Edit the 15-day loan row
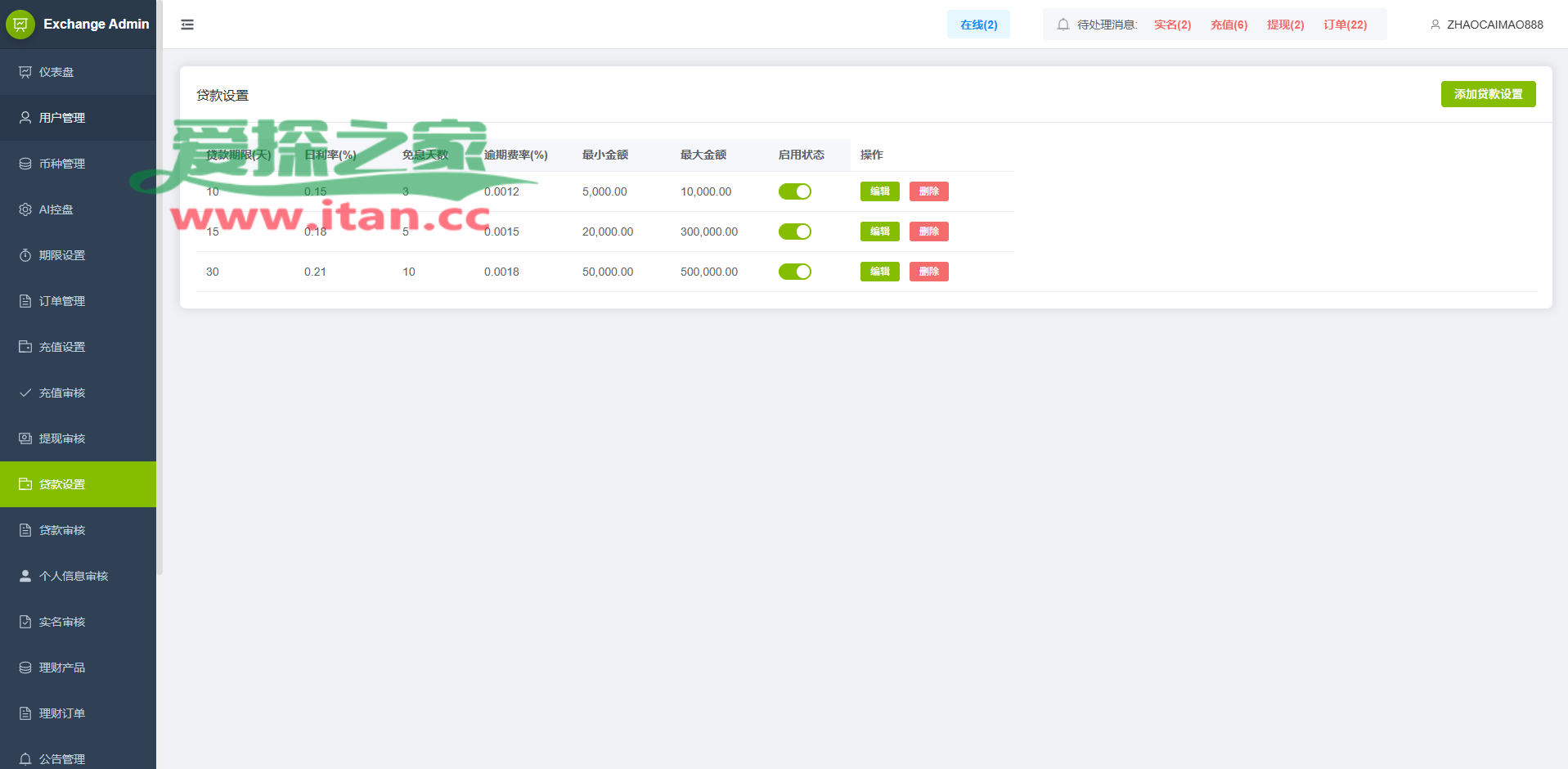Viewport: 1568px width, 769px height. [x=880, y=232]
